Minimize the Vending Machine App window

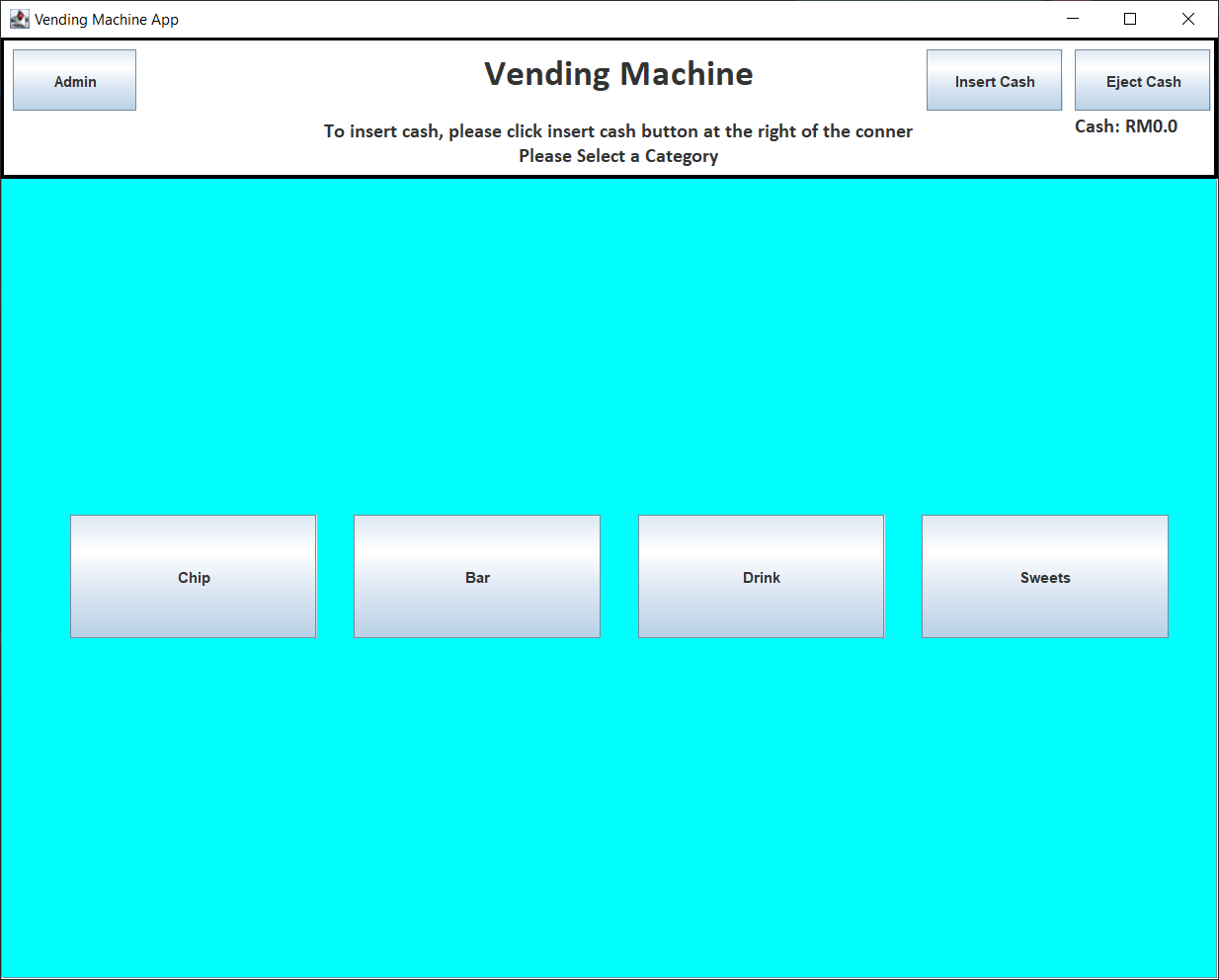click(x=1073, y=19)
